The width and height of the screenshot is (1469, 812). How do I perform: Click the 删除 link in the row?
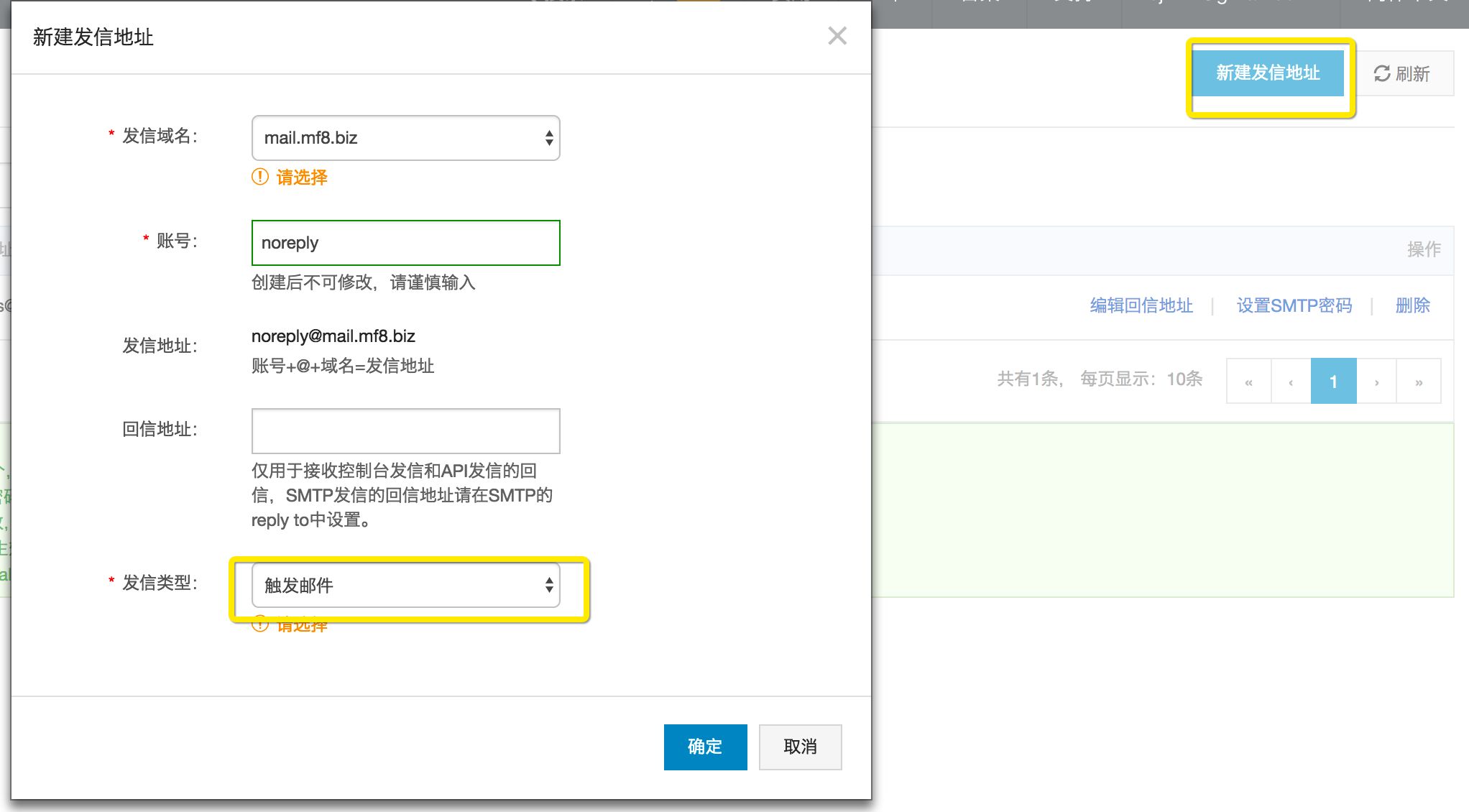pos(1412,305)
